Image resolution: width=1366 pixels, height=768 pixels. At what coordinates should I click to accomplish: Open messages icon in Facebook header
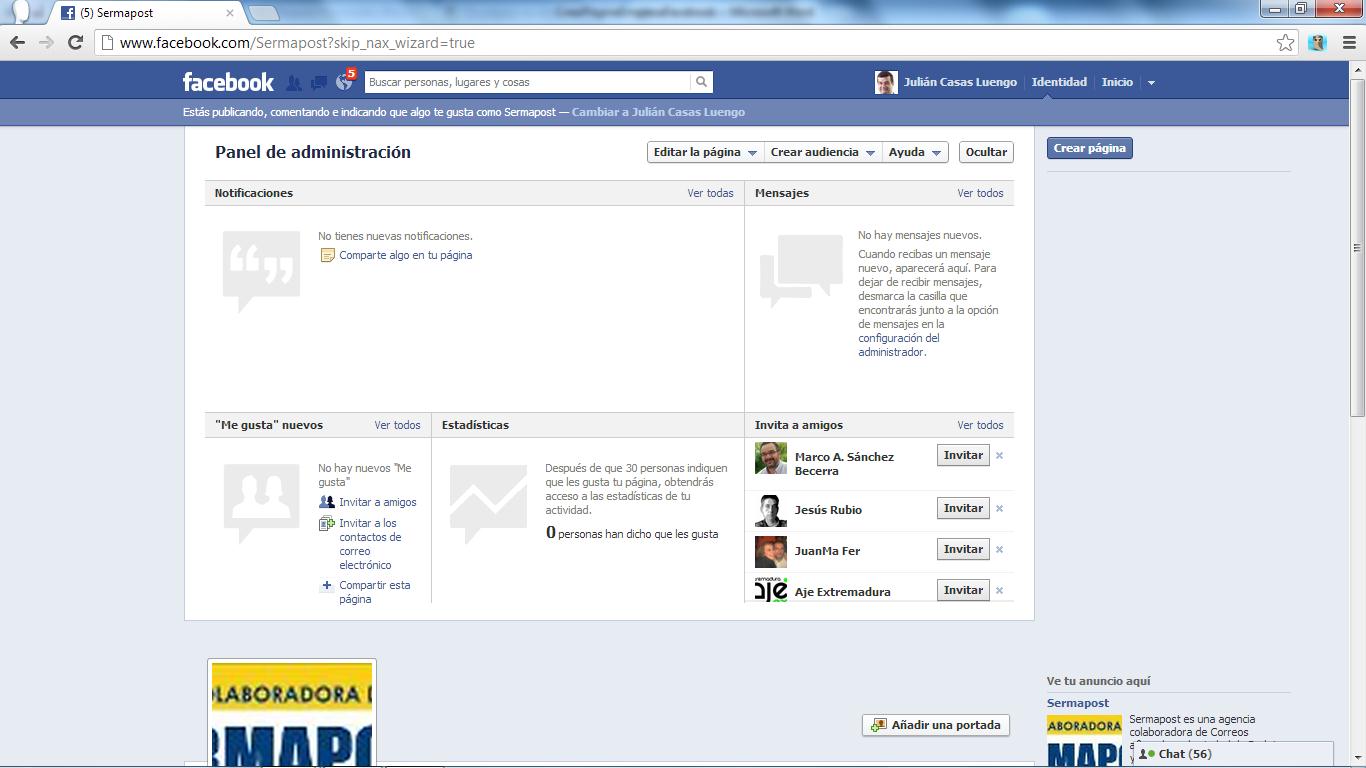(319, 83)
